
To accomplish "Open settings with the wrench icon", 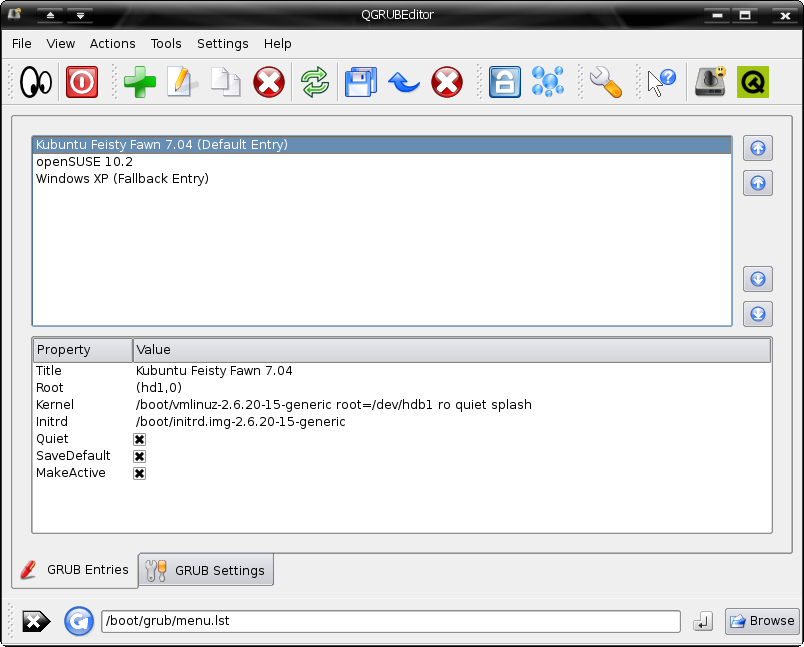I will pyautogui.click(x=605, y=82).
